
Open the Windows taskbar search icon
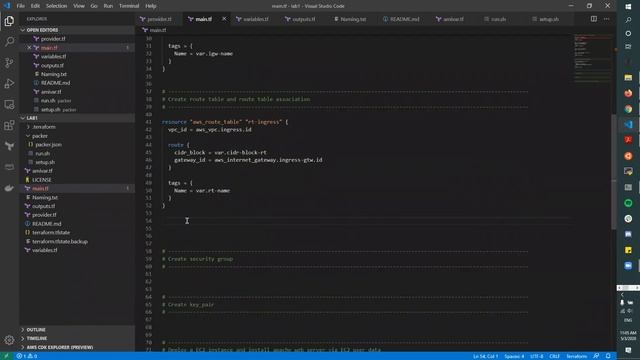pos(628,20)
